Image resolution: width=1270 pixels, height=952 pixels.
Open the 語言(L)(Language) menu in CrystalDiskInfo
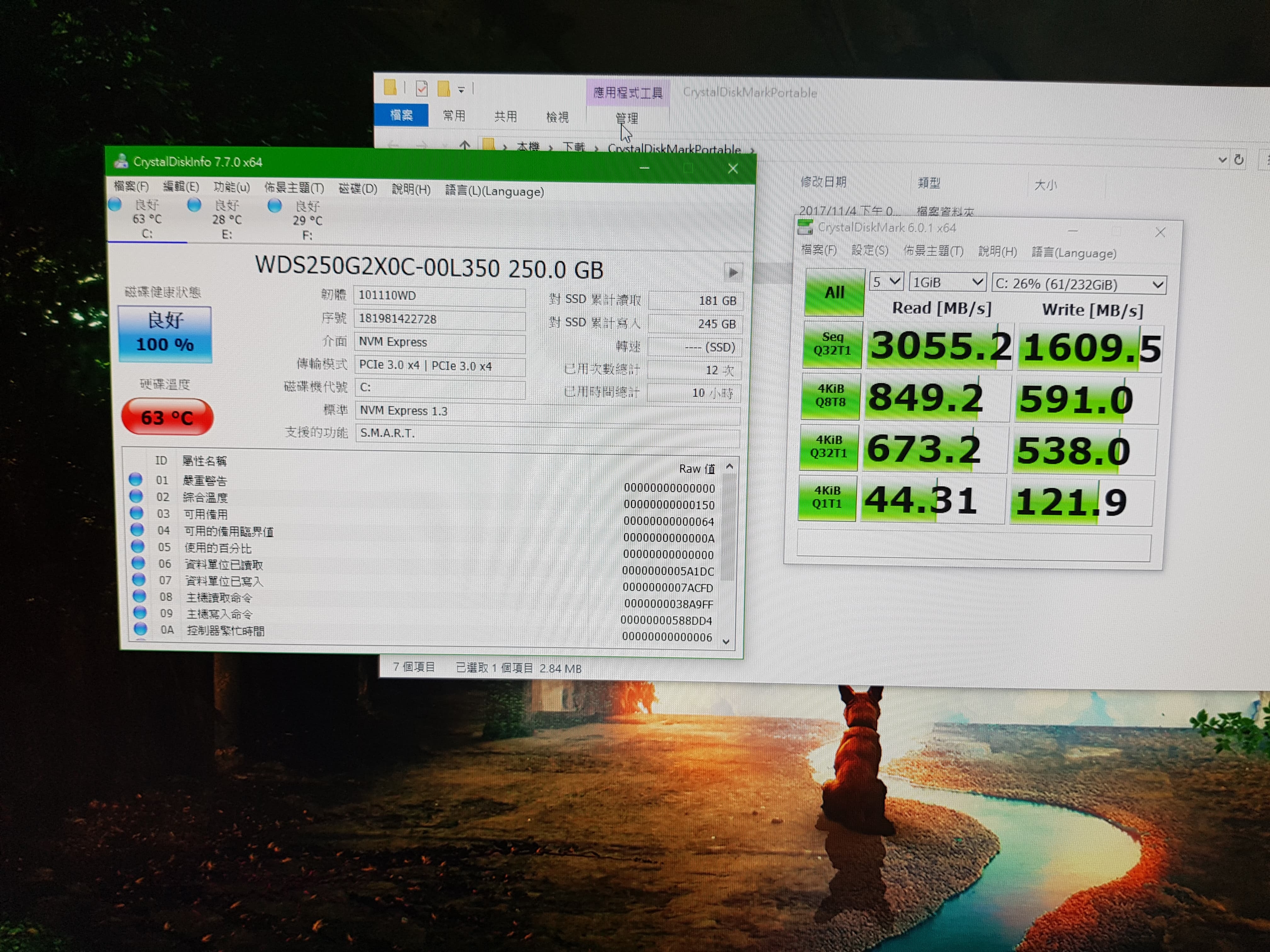(x=494, y=191)
